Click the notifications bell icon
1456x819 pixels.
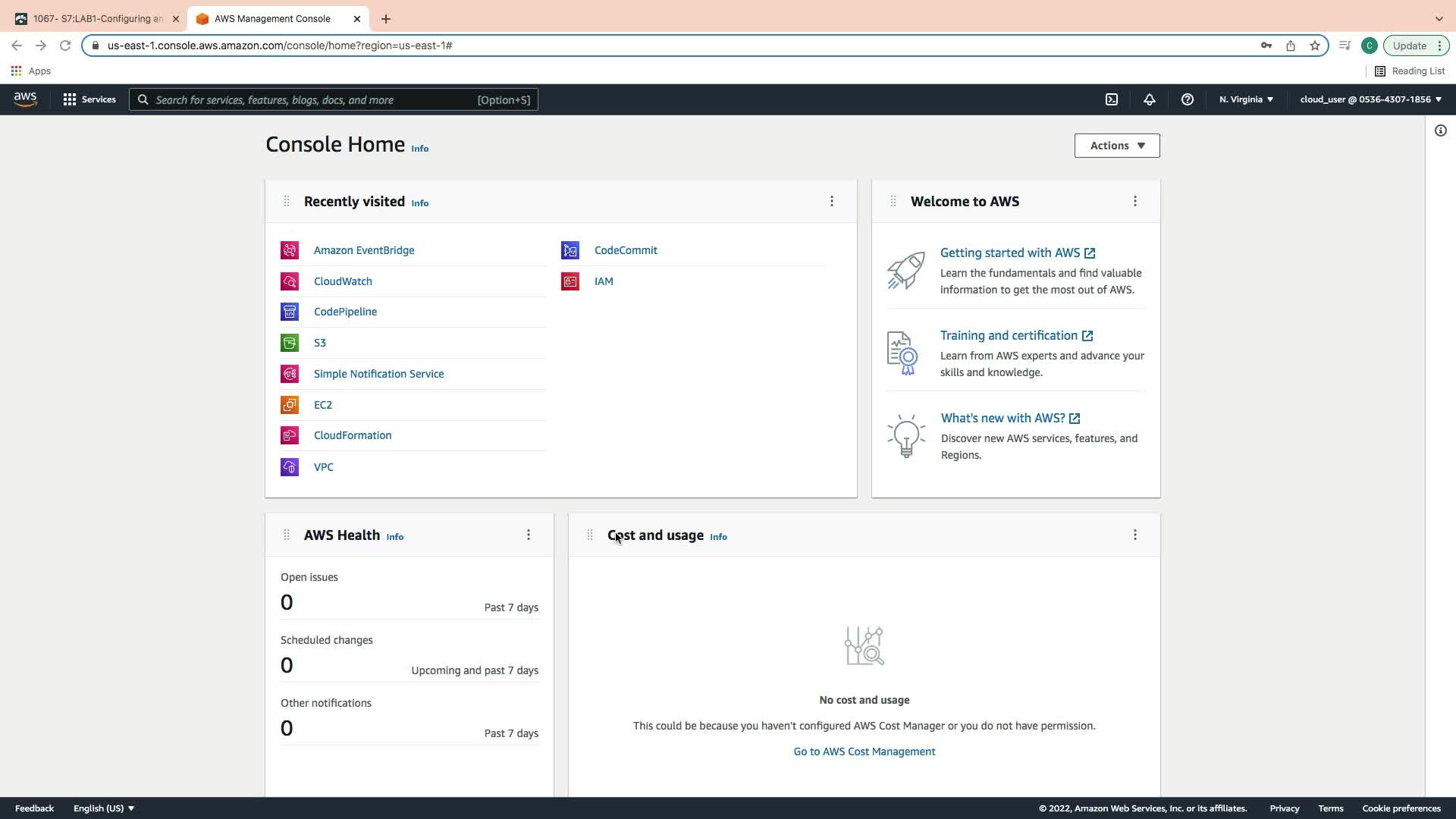pyautogui.click(x=1150, y=99)
